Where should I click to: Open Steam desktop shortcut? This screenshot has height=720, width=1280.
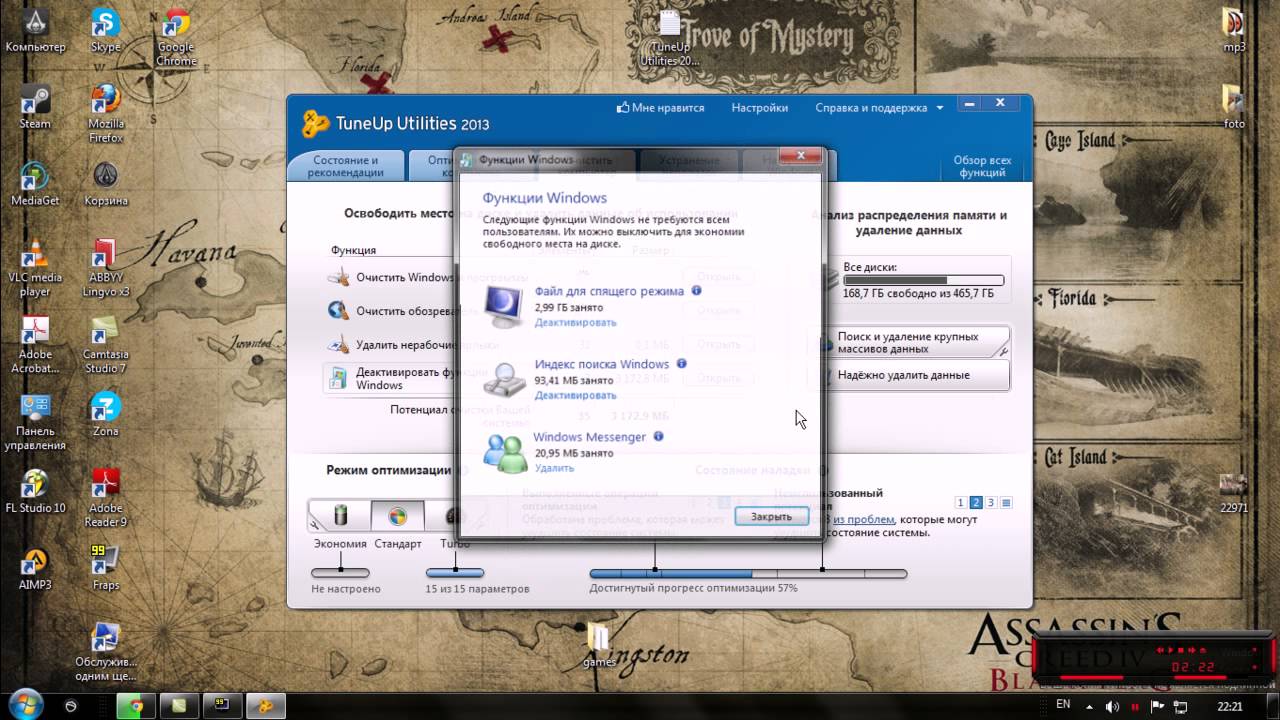(x=35, y=107)
